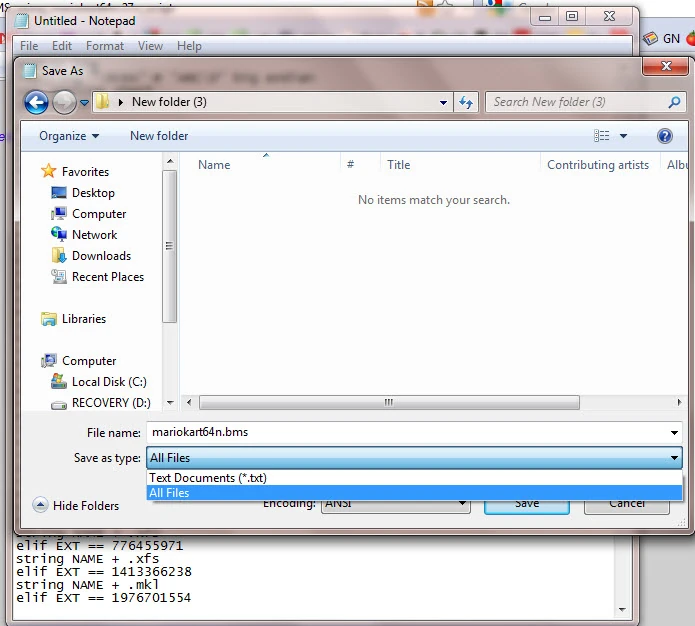Screen dimensions: 695x626
Task: Click file list horizontal scrollbar thumb
Action: pos(389,403)
